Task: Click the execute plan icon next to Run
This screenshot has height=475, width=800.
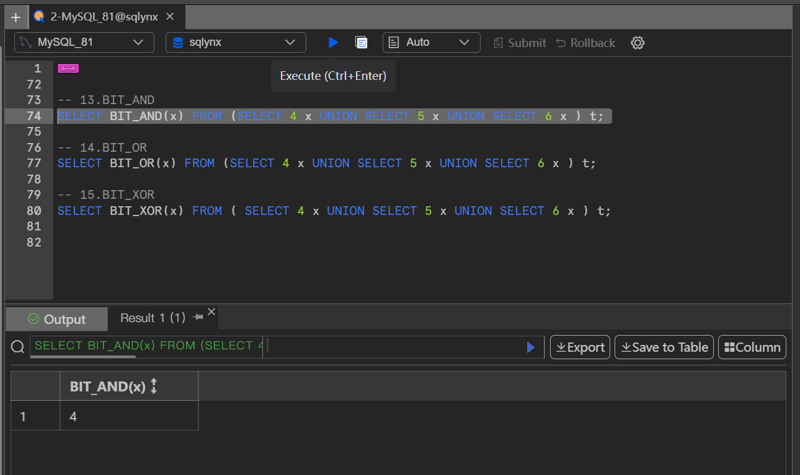Action: coord(361,42)
